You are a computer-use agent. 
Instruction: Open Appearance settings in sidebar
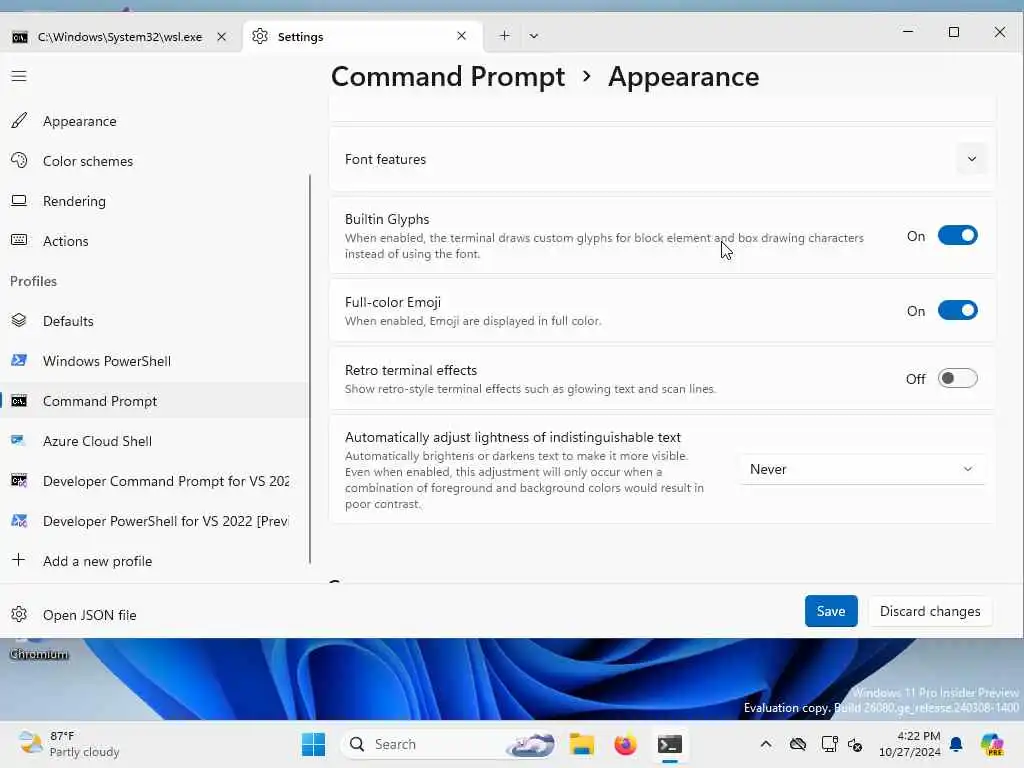click(x=154, y=121)
